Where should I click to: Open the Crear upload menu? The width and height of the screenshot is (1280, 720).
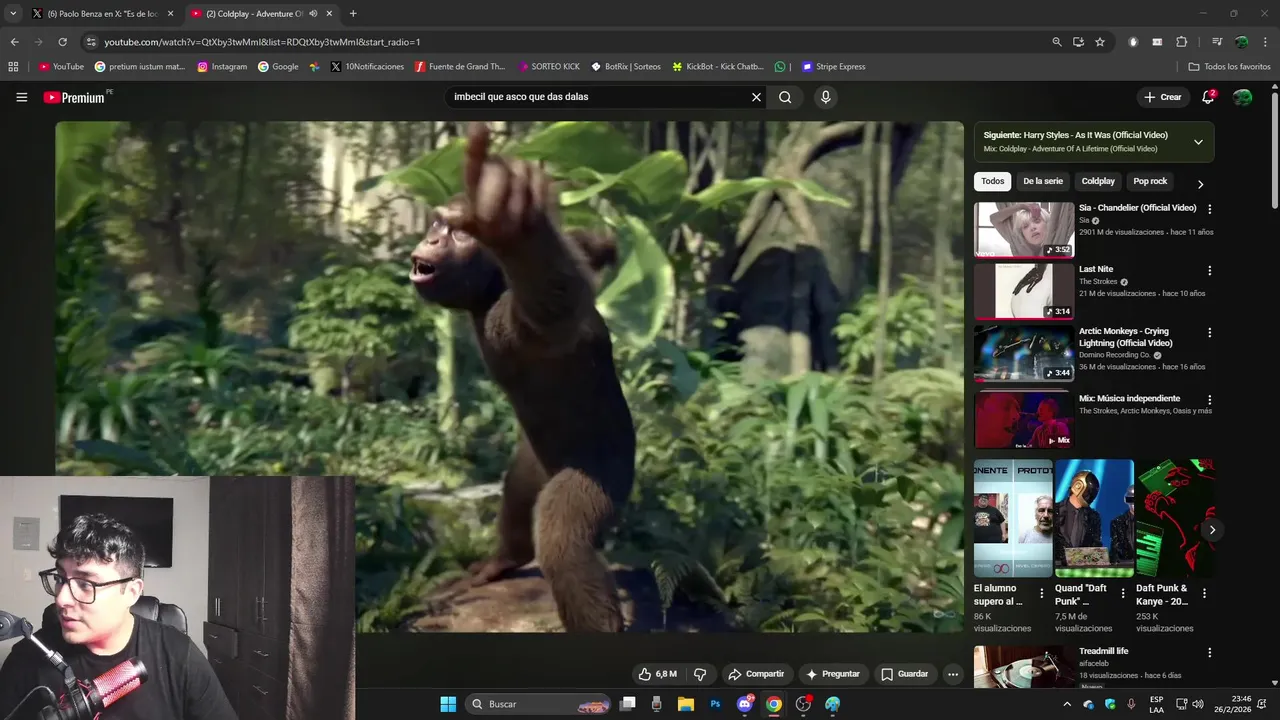point(1163,97)
